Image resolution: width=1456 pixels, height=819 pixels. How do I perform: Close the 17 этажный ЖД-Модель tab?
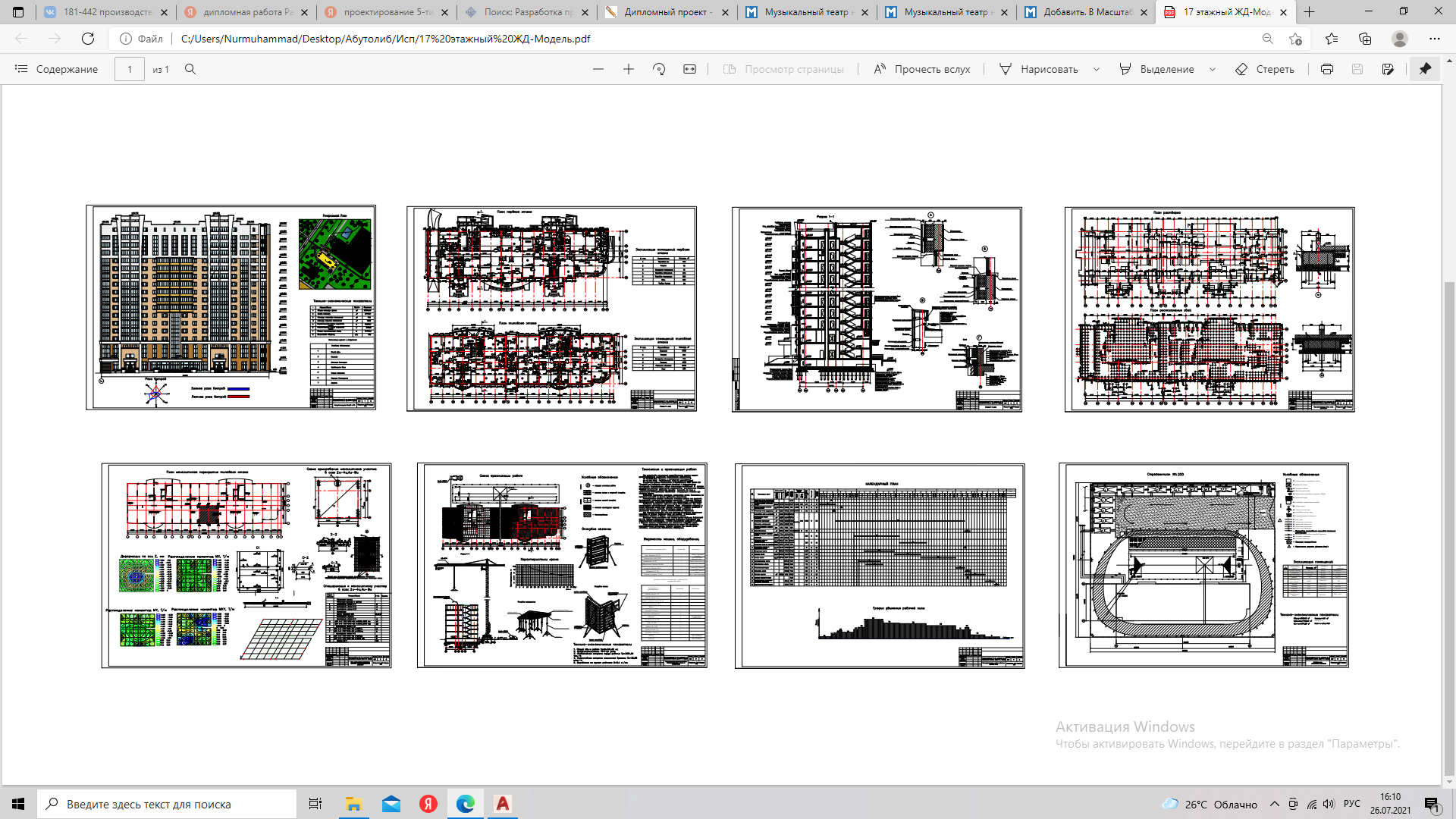tap(1284, 12)
